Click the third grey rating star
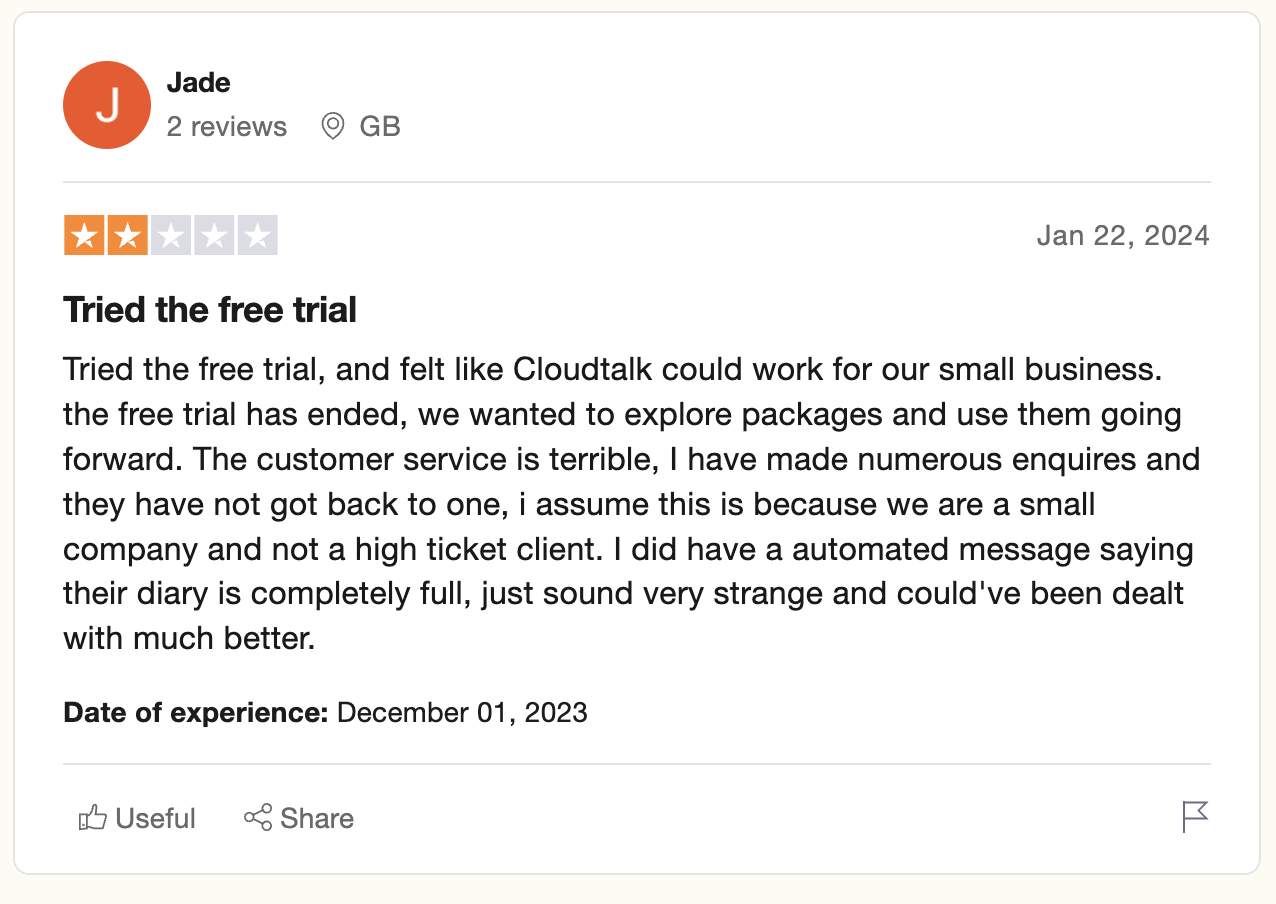Image resolution: width=1276 pixels, height=904 pixels. click(x=171, y=236)
